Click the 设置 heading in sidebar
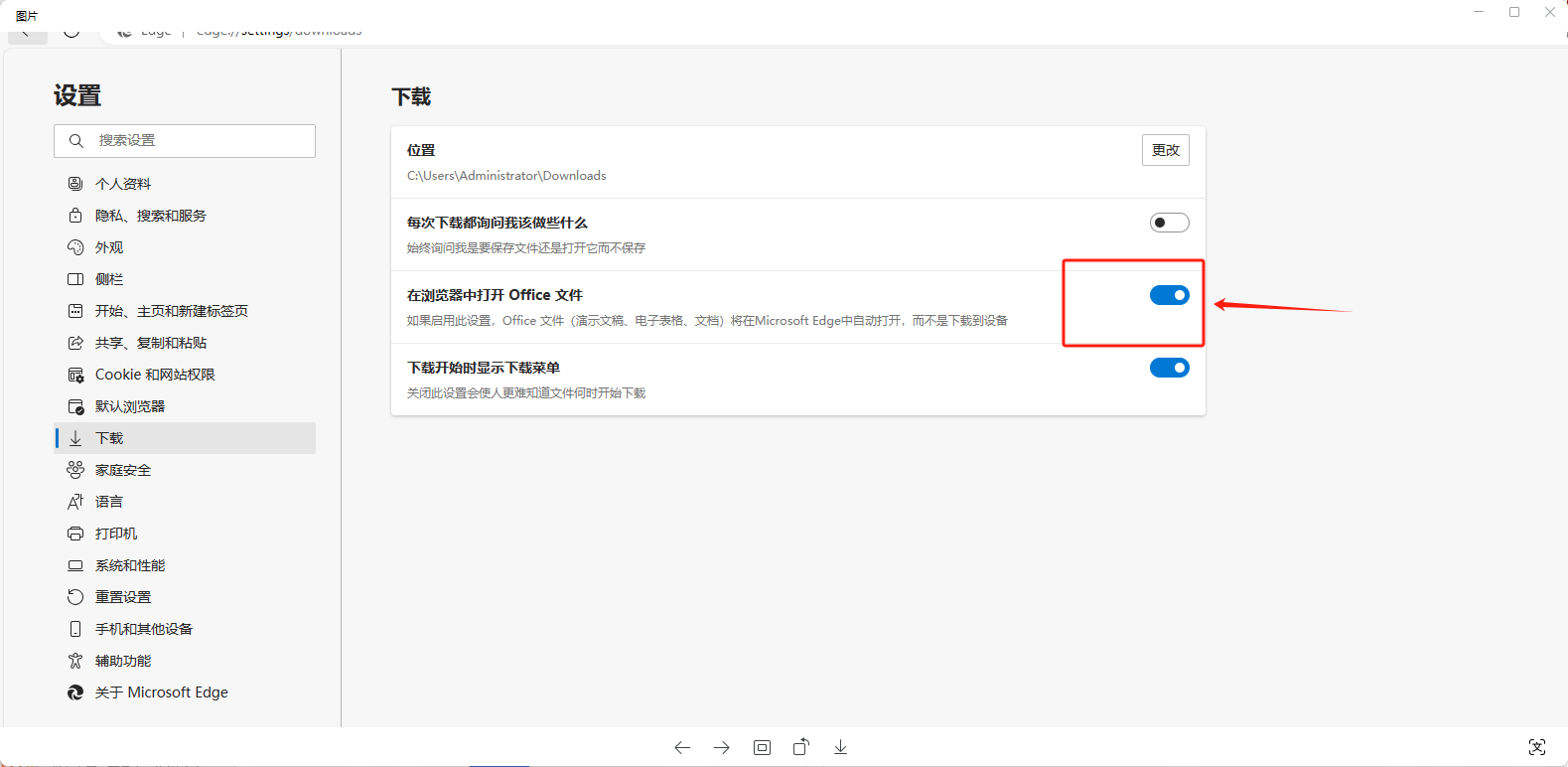 pyautogui.click(x=77, y=95)
